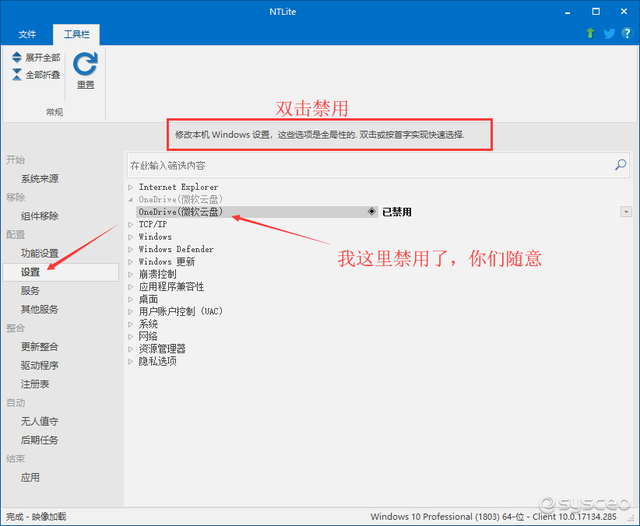
Task: Open the 文件 menu tab
Action: pos(27,34)
